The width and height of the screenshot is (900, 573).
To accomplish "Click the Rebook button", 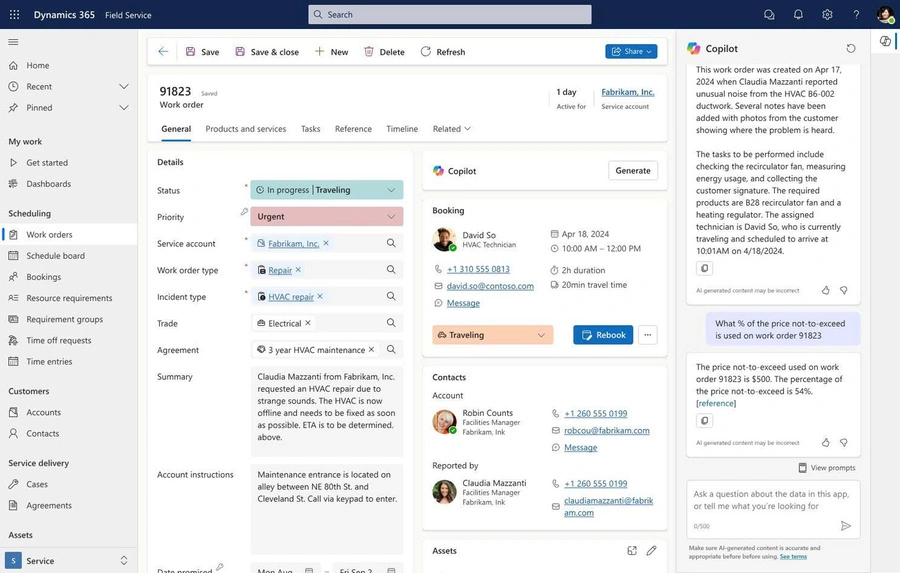I will click(603, 335).
